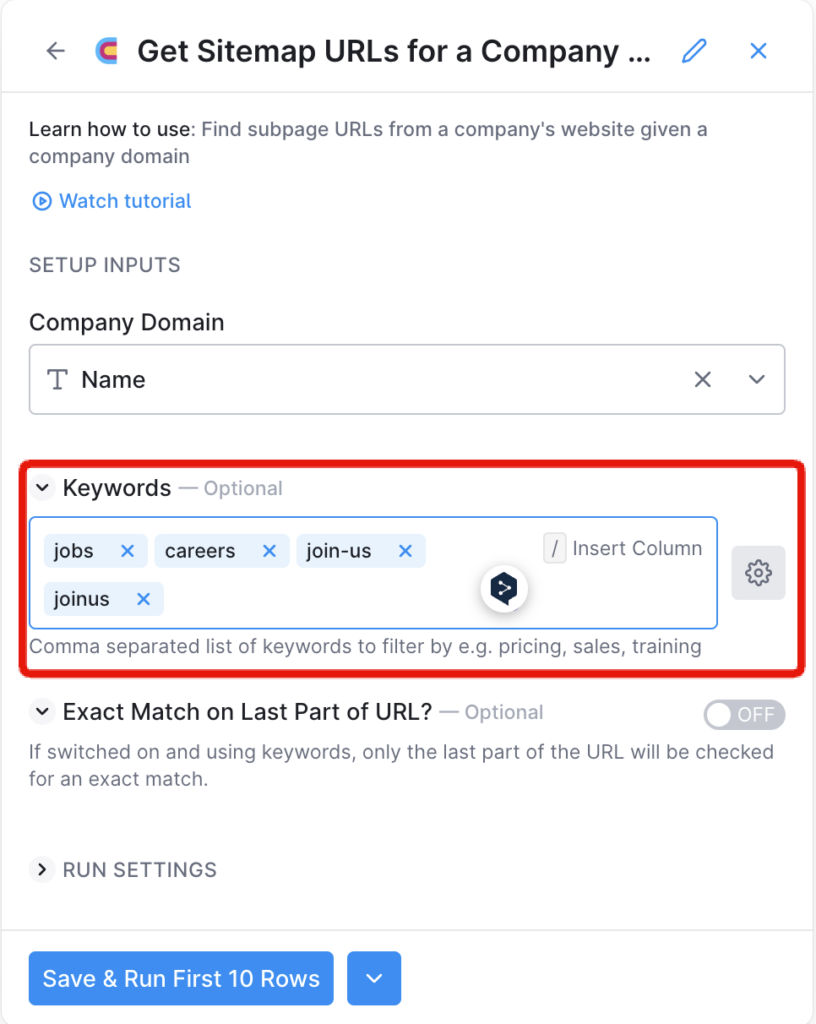Click the play icon beside Watch tutorial
The image size is (816, 1024).
click(x=42, y=201)
